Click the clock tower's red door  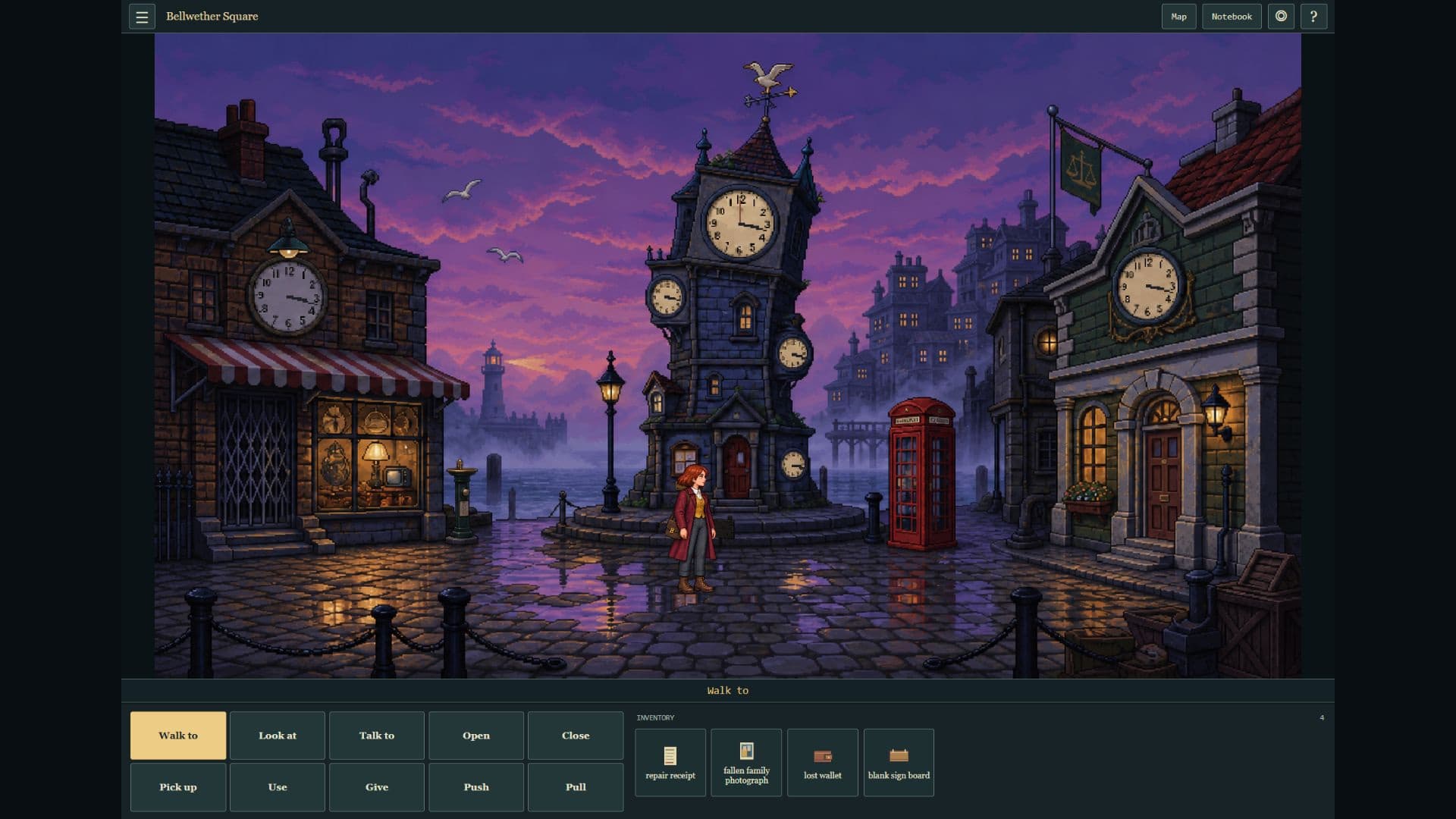click(736, 466)
